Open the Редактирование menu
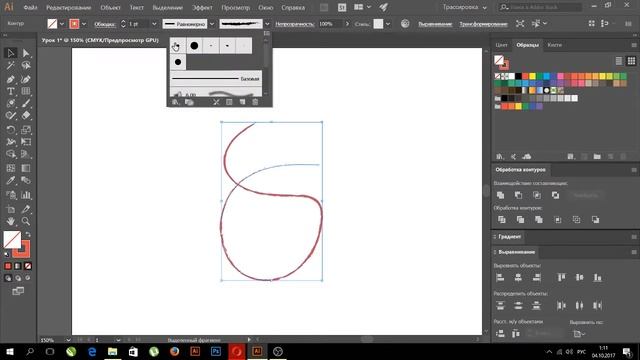The height and width of the screenshot is (360, 640). pyautogui.click(x=68, y=7)
